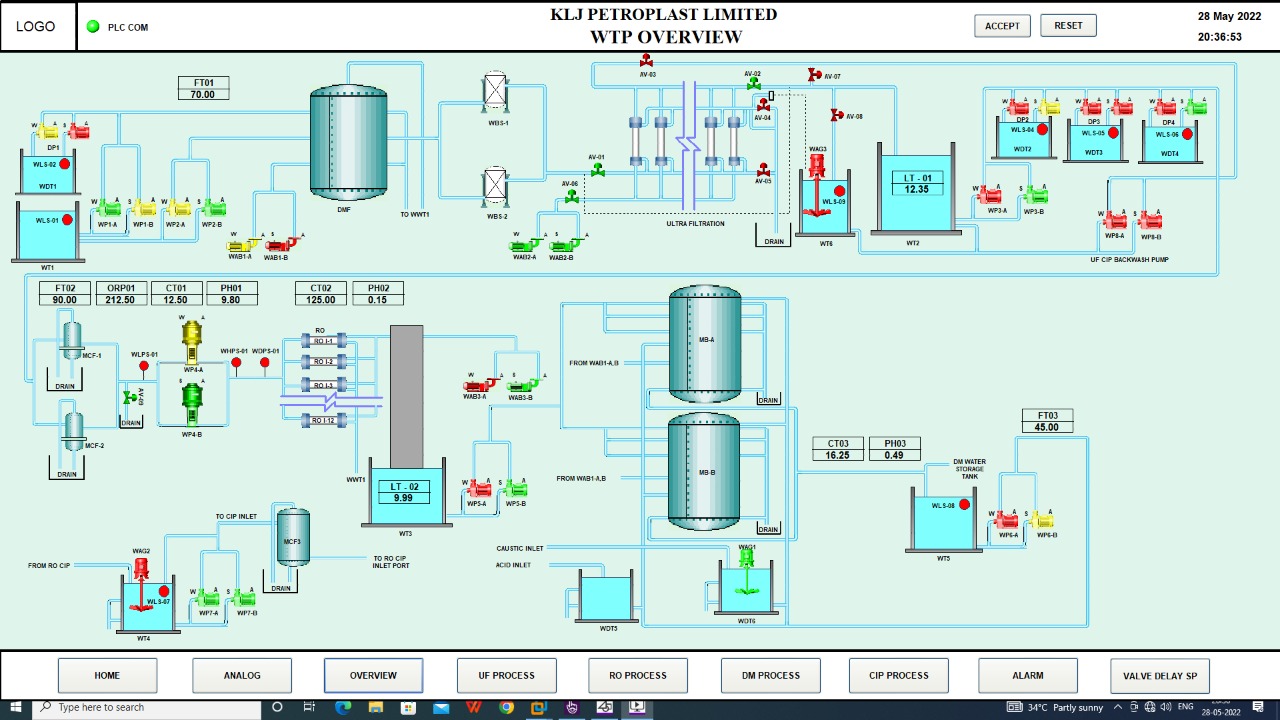The image size is (1280, 720).
Task: Select the WAG3 agitator motor
Action: pyautogui.click(x=817, y=166)
